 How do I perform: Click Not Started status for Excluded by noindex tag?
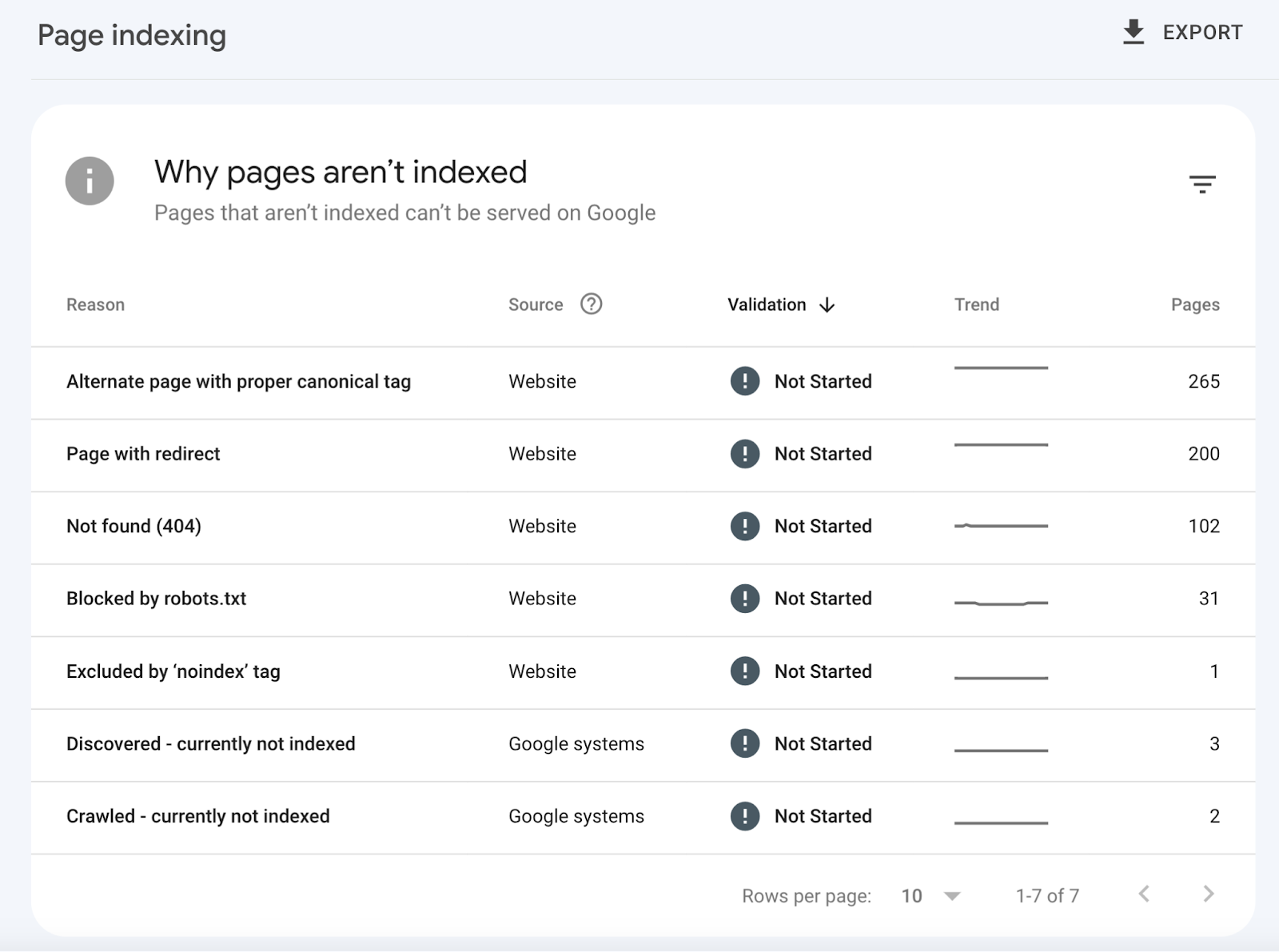click(822, 671)
